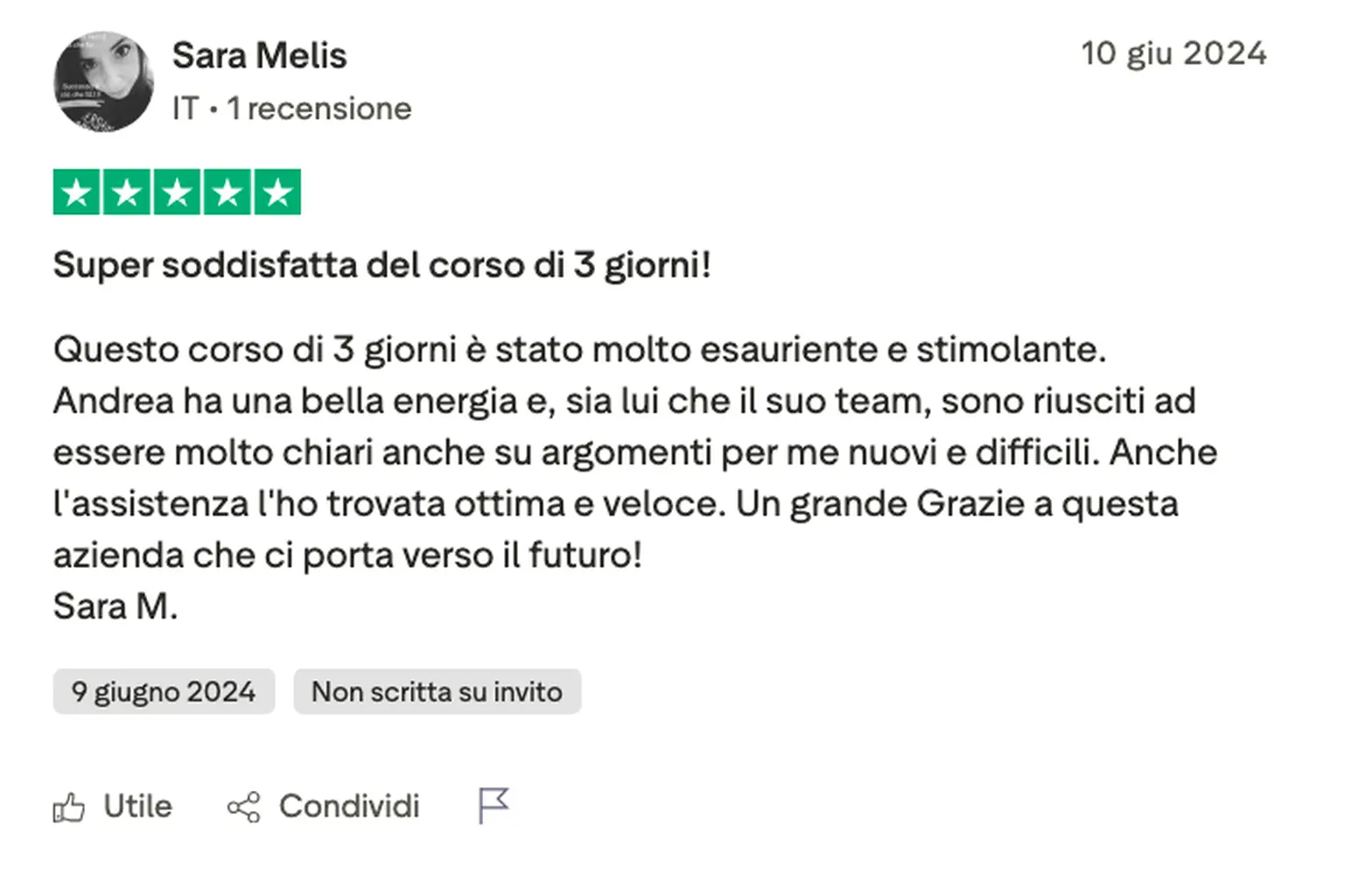Click the '10 giu 2024' posting date
This screenshot has height=896, width=1358.
(x=1173, y=53)
